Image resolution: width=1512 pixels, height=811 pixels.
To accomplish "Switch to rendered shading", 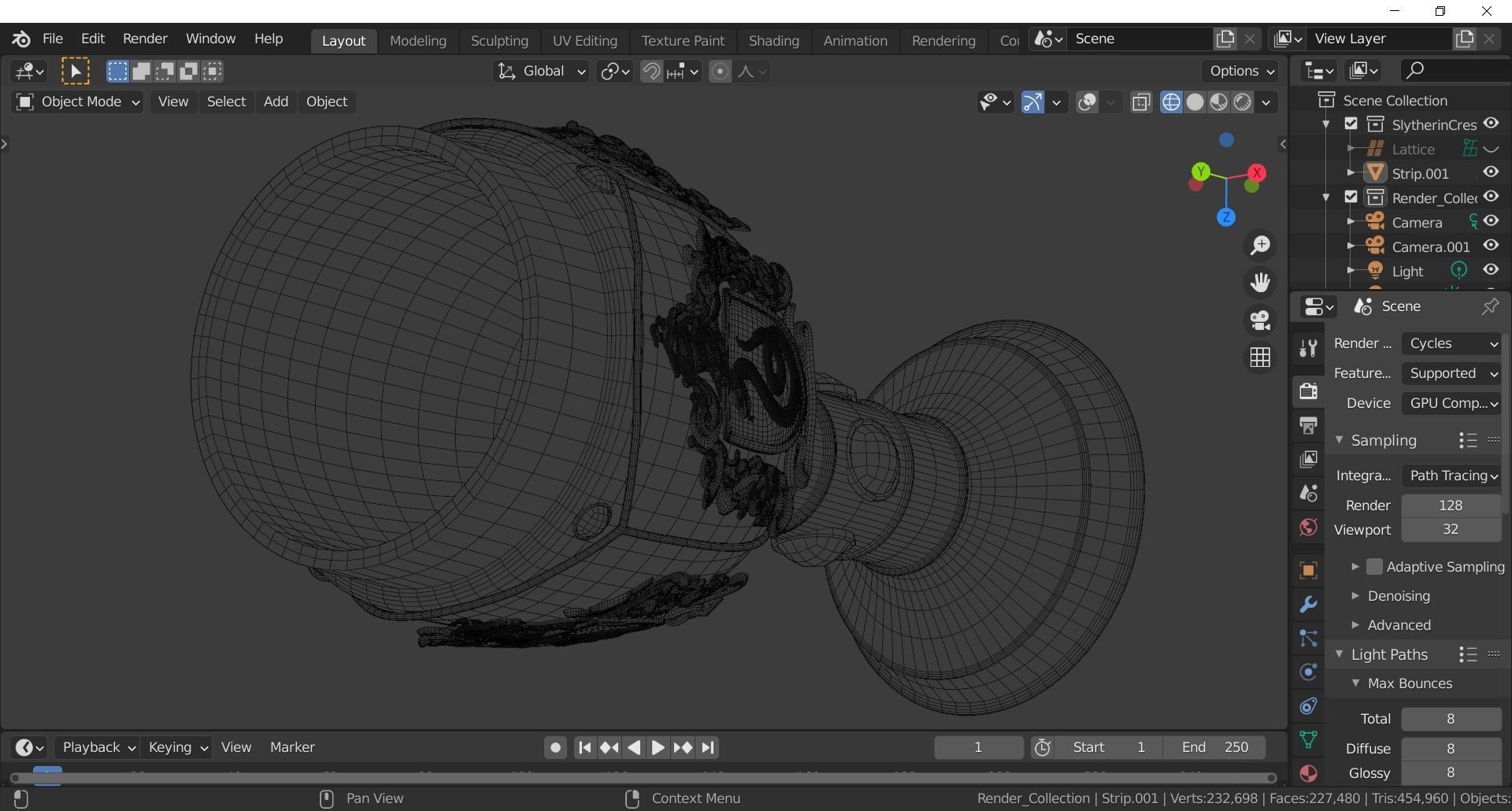I will point(1243,102).
